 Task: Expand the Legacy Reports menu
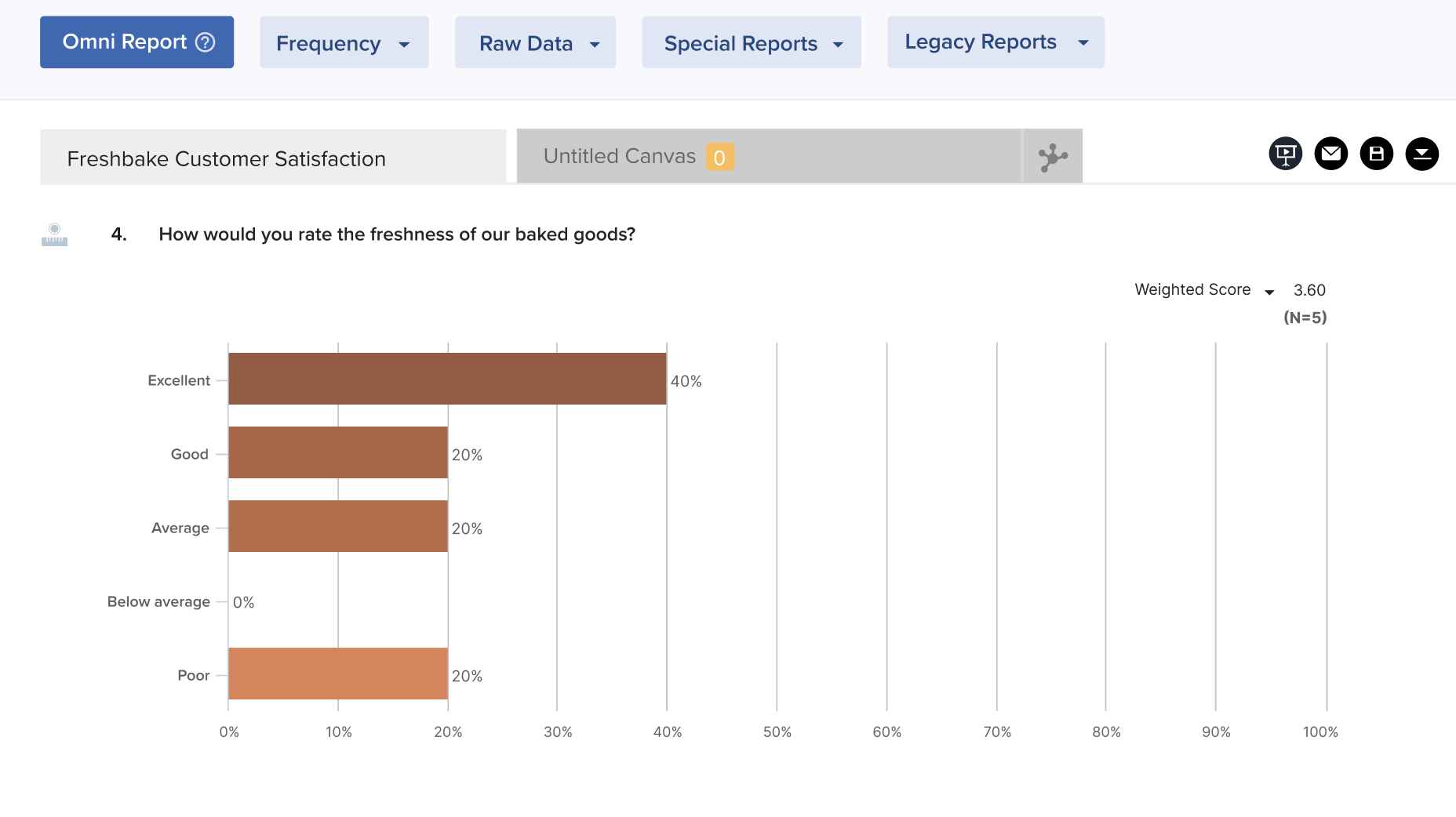(x=995, y=42)
